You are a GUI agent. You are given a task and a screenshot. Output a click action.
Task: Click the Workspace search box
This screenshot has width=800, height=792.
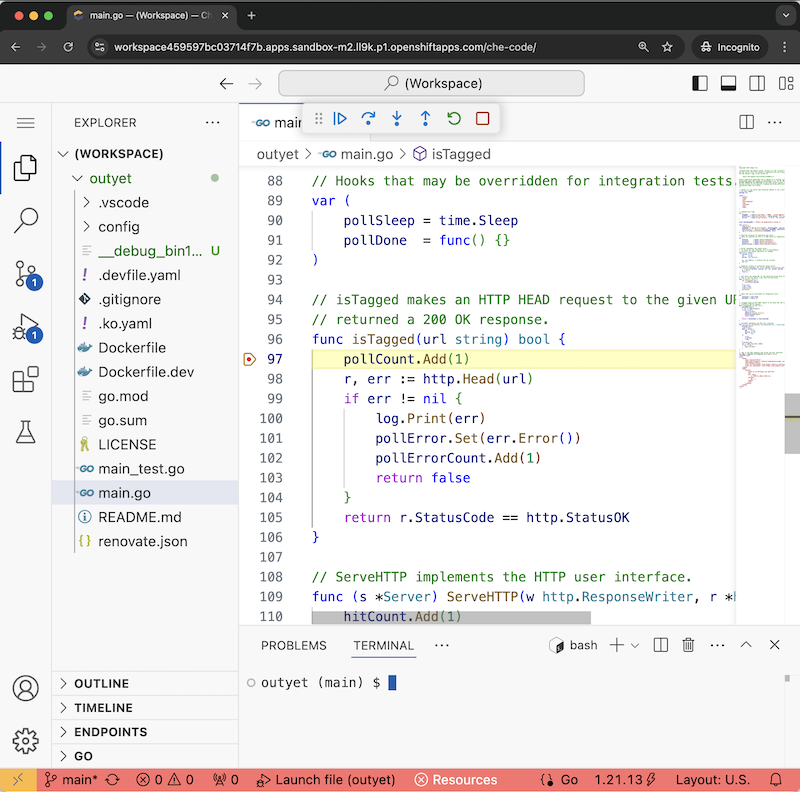(x=446, y=84)
